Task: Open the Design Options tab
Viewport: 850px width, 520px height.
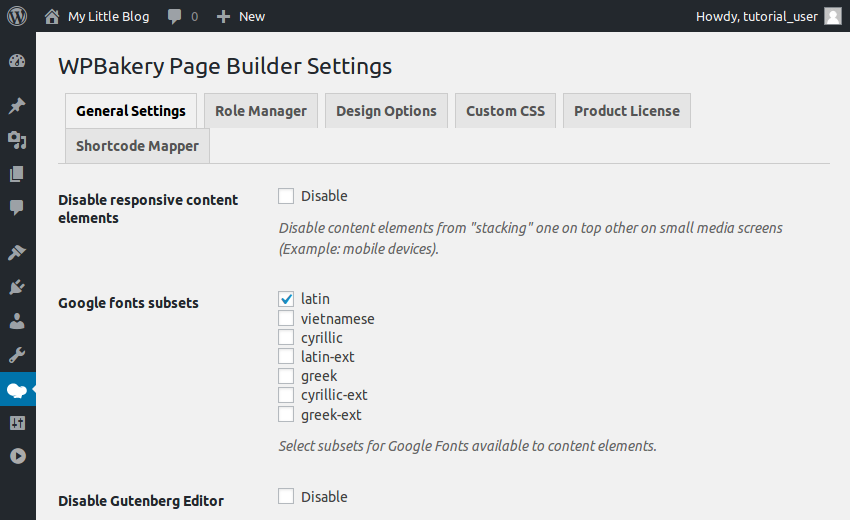Action: (x=386, y=111)
